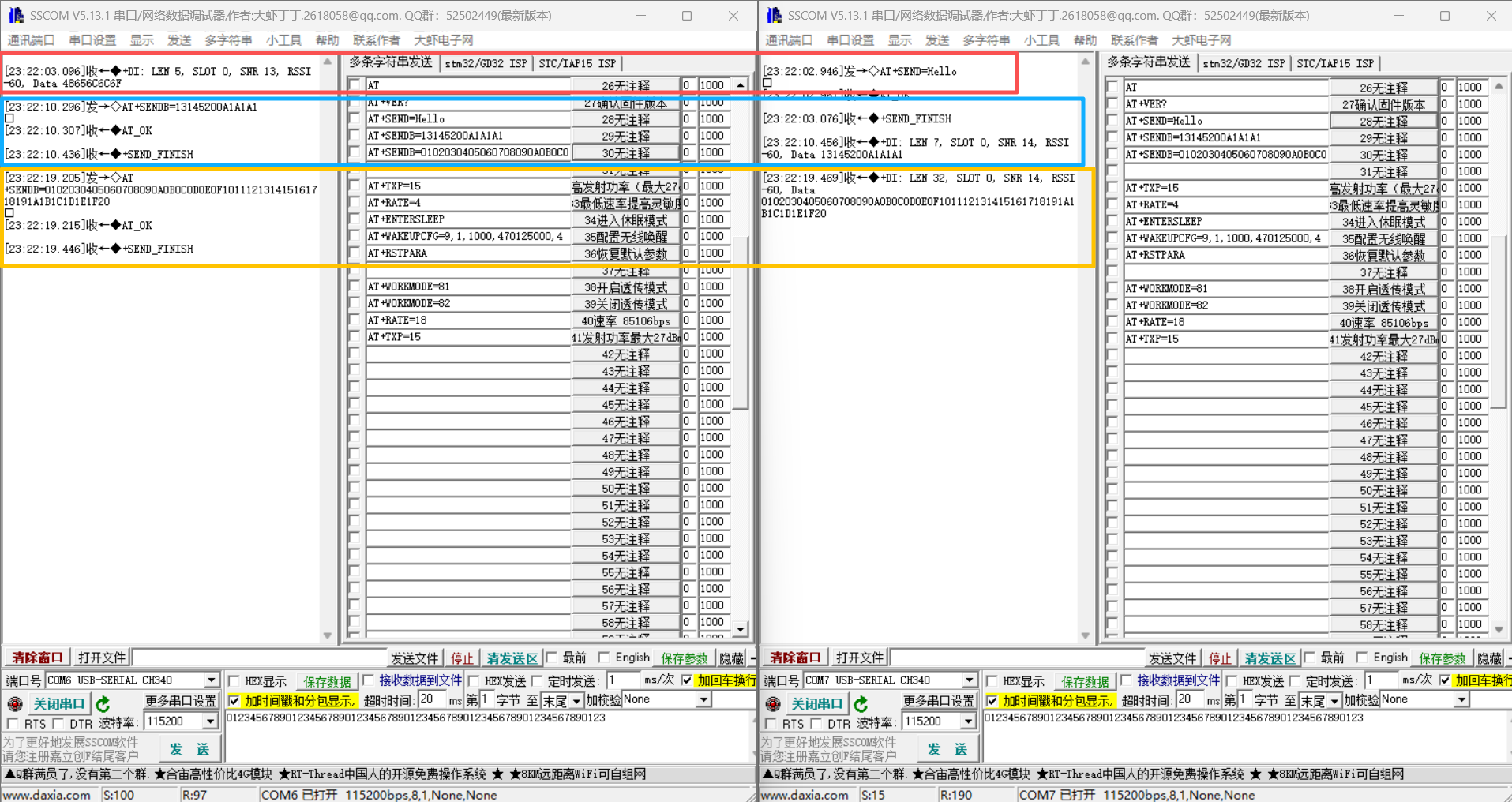Screen dimensions: 1512x802
Task: Minimize the right SSCOM window
Action: 1399,15
